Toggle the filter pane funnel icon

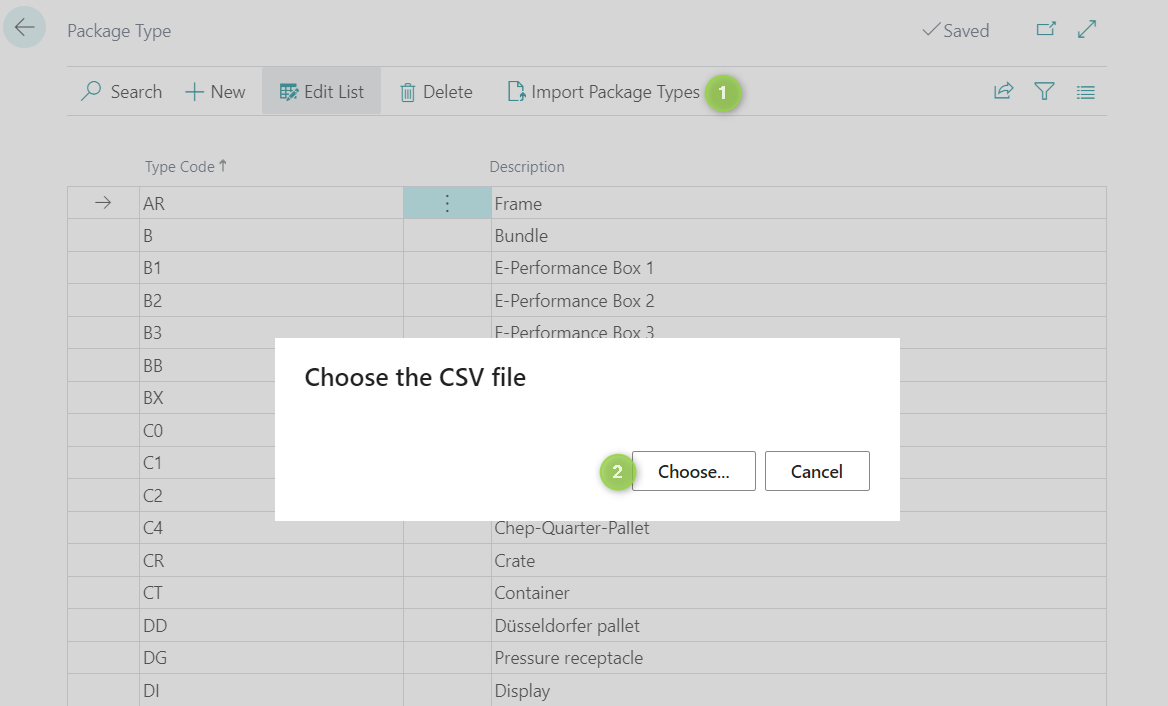[1044, 92]
